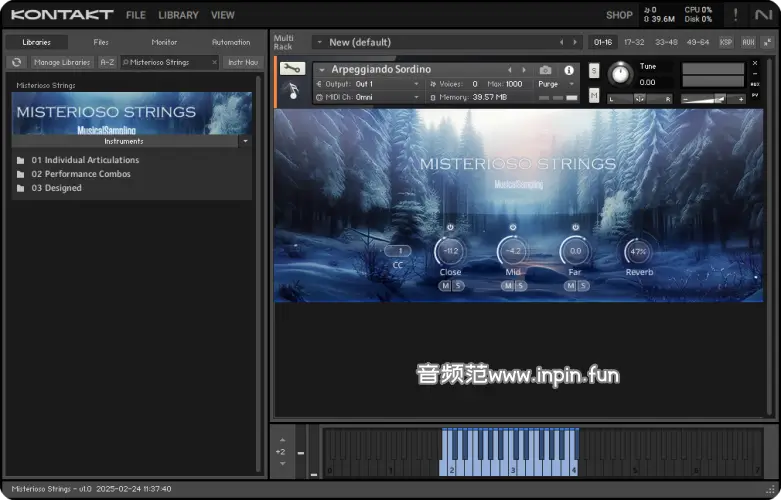Switch to the Files tab
Screen dimensions: 781x500
click(x=101, y=42)
